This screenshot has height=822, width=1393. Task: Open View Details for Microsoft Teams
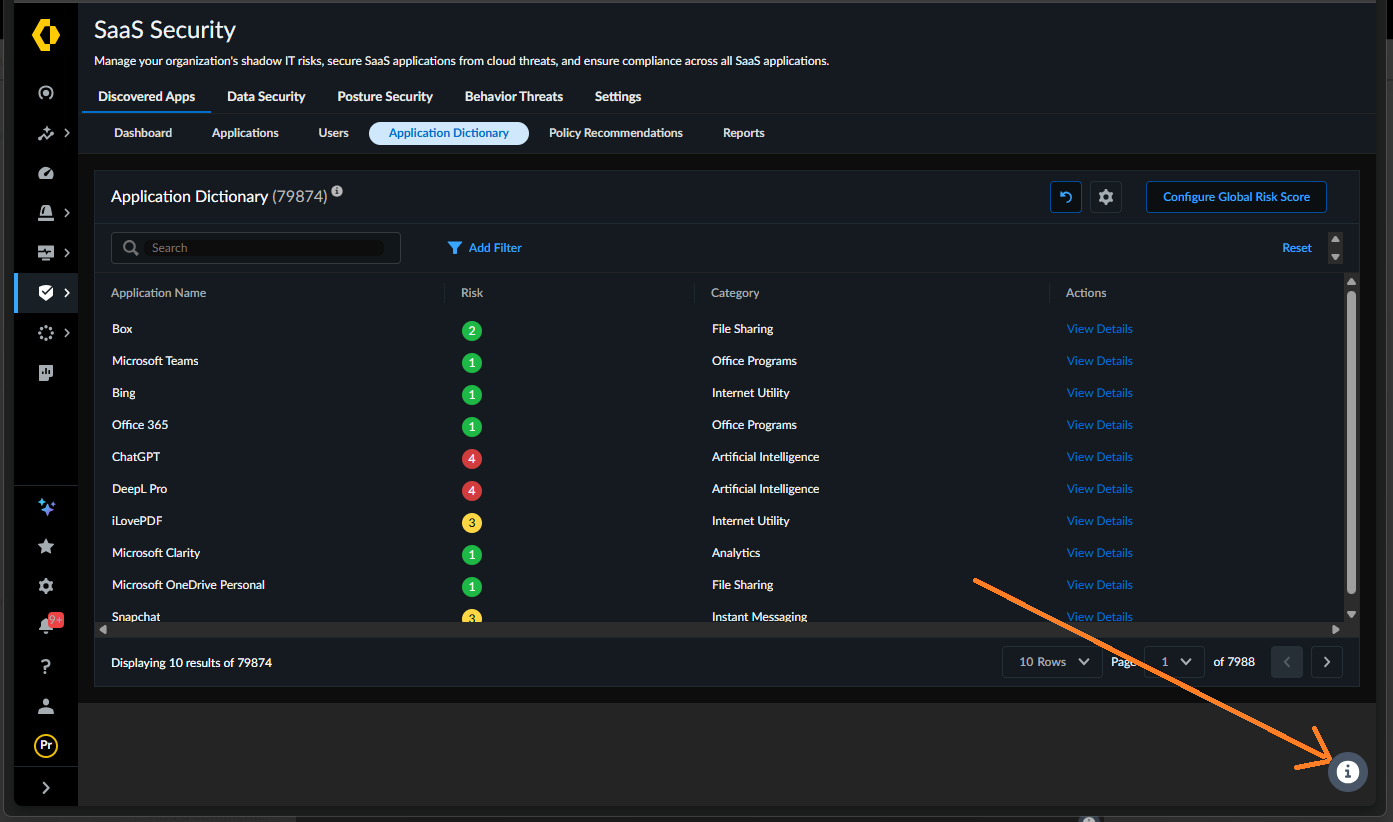coord(1100,361)
